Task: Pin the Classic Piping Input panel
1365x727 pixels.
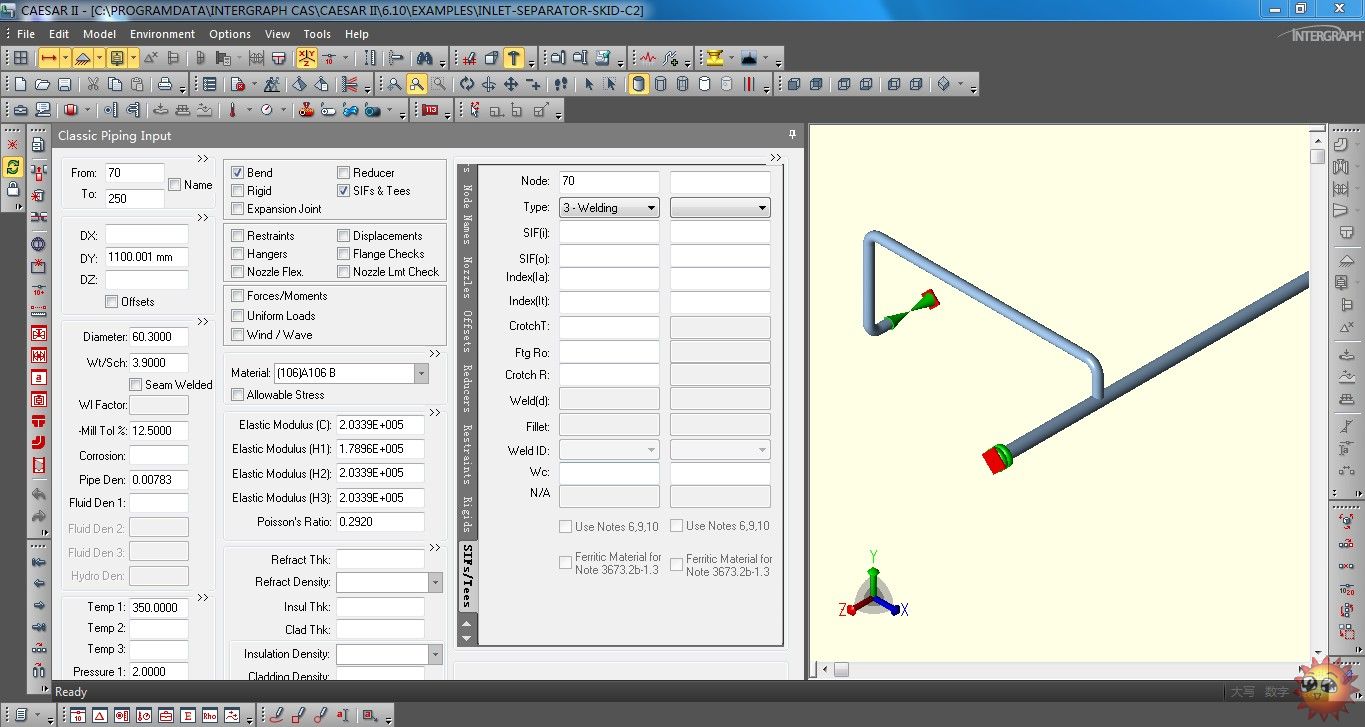Action: (x=792, y=134)
